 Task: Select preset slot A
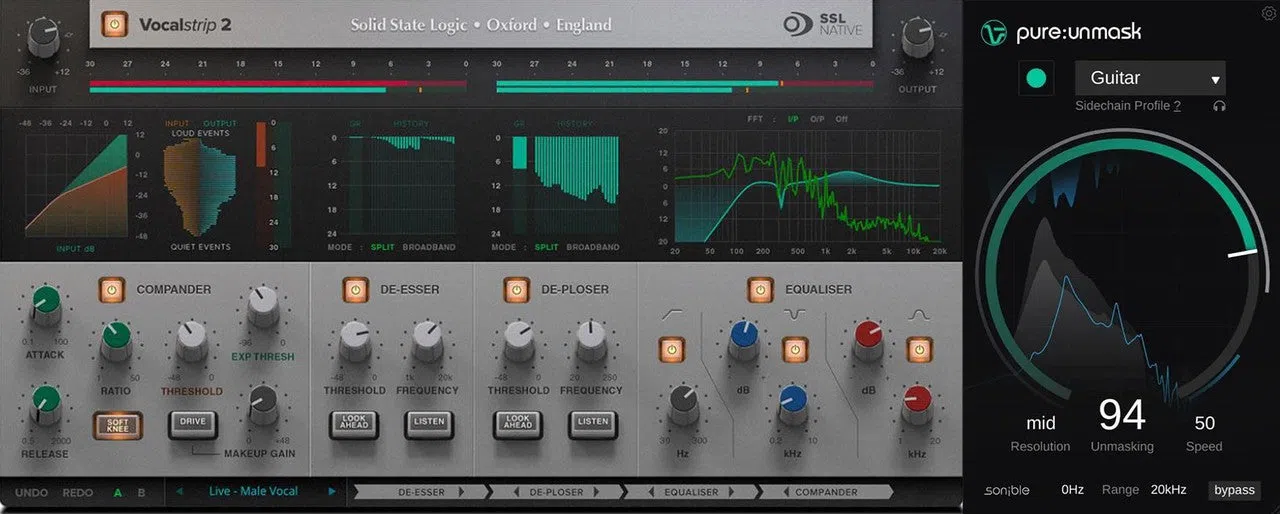118,492
